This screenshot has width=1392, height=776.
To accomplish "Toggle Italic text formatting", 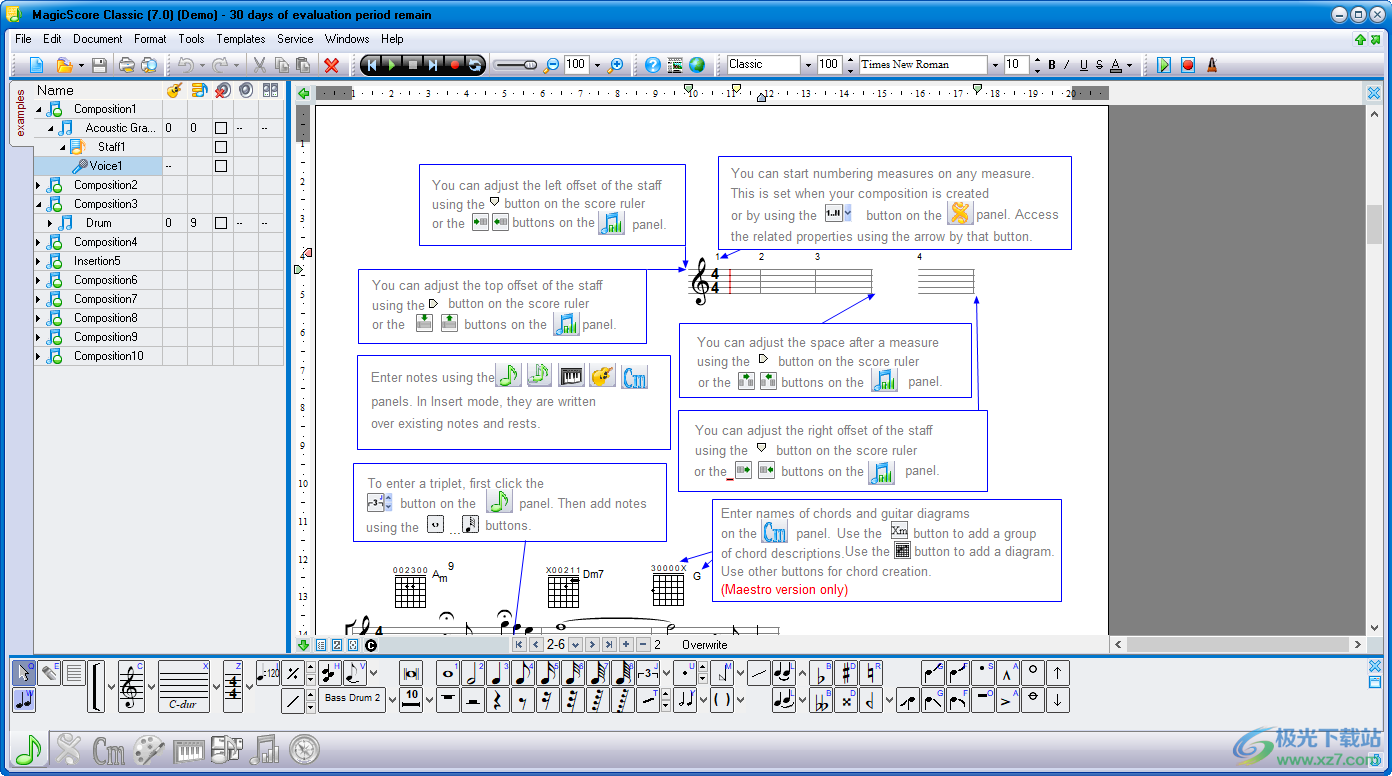I will [1068, 65].
